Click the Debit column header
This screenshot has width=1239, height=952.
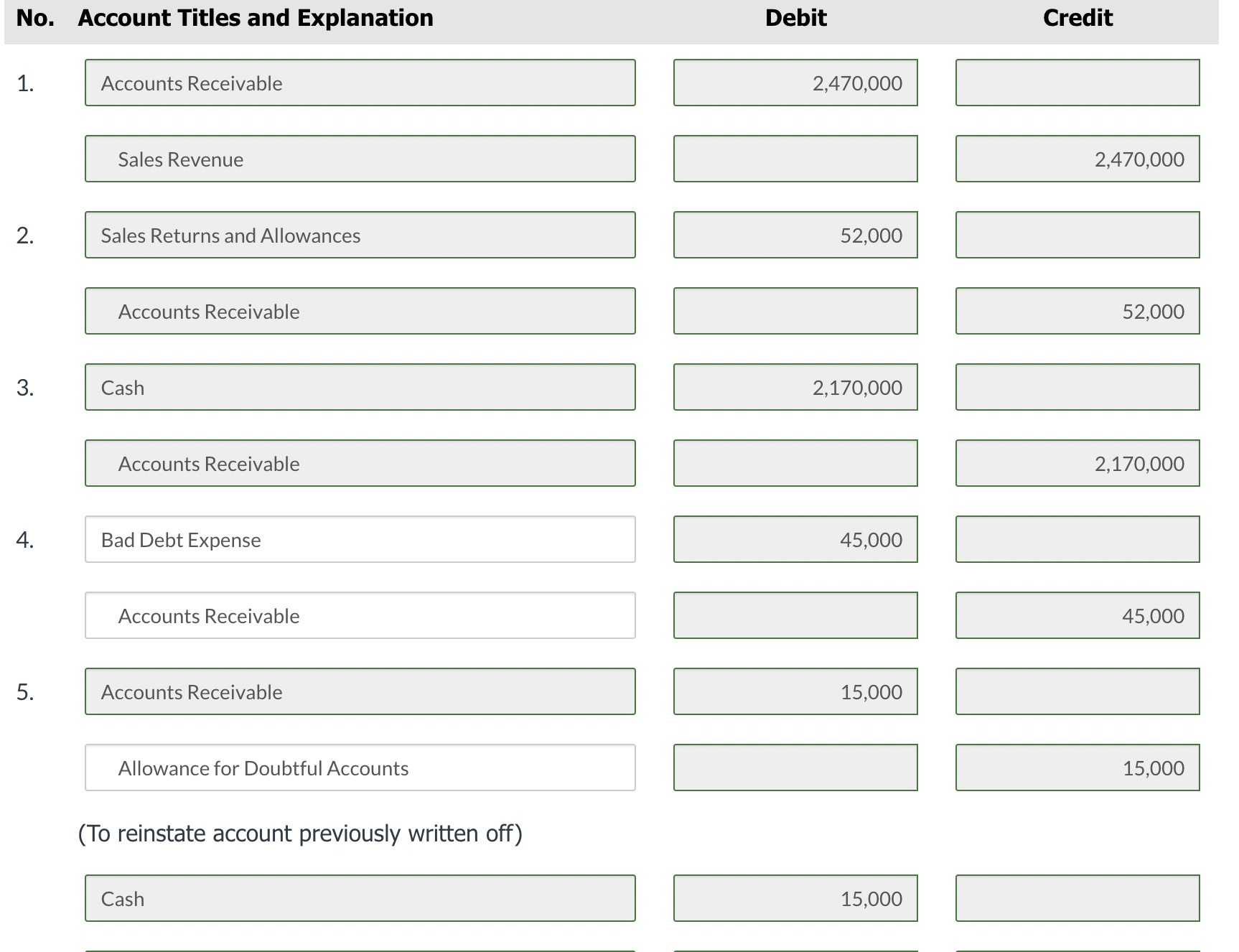click(795, 17)
